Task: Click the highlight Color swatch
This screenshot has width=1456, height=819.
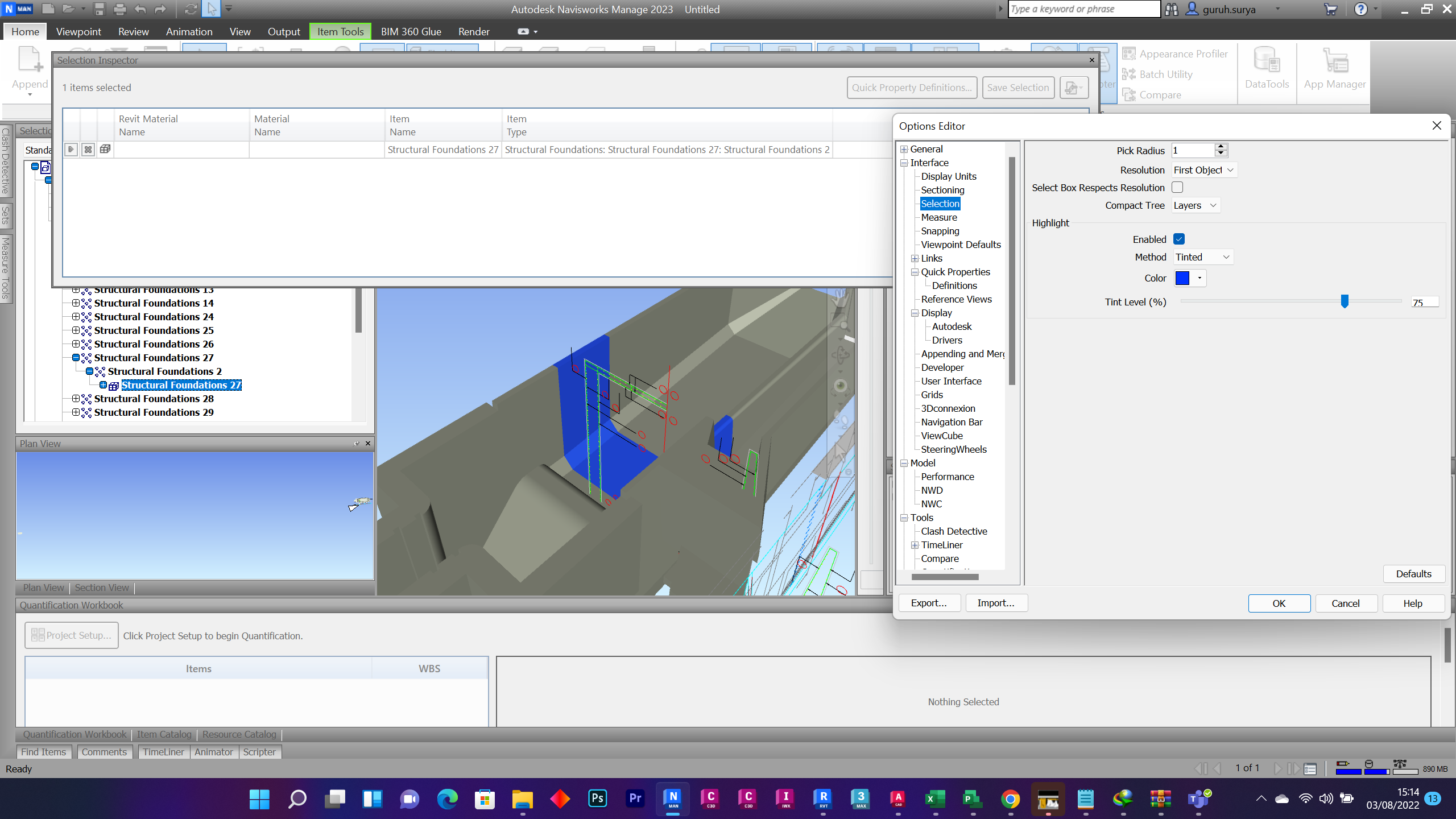Action: coord(1183,278)
